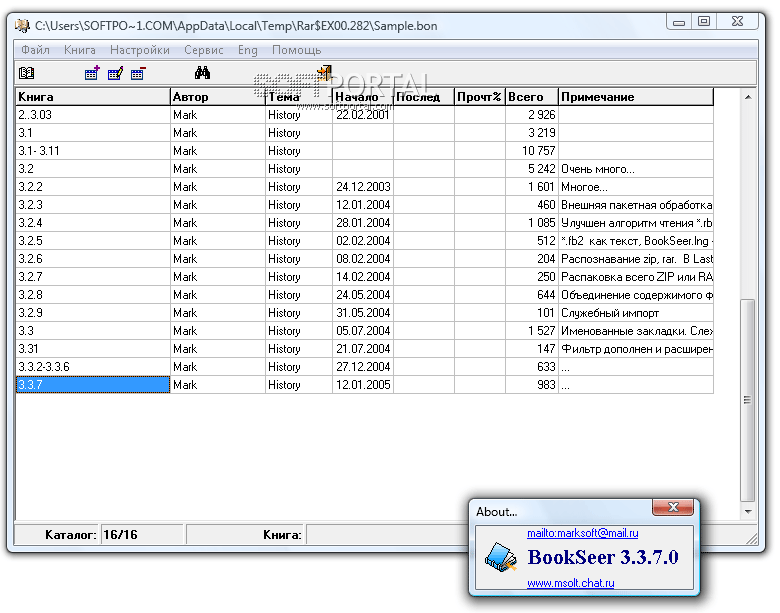The width and height of the screenshot is (780, 613).
Task: Click total value 10 757
Action: [538, 151]
